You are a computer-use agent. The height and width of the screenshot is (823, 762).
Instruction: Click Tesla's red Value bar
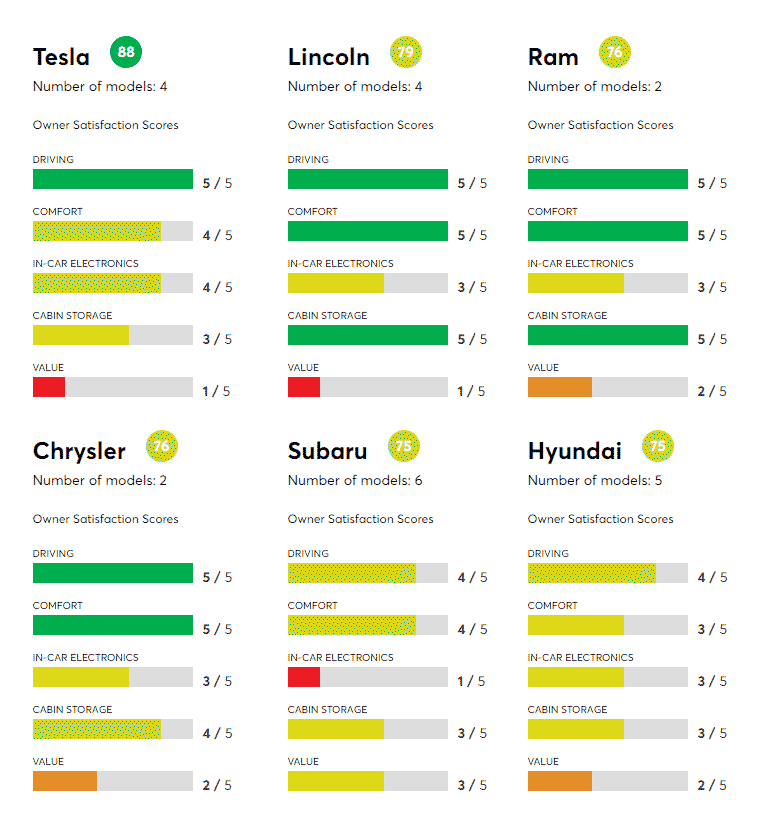[x=49, y=387]
